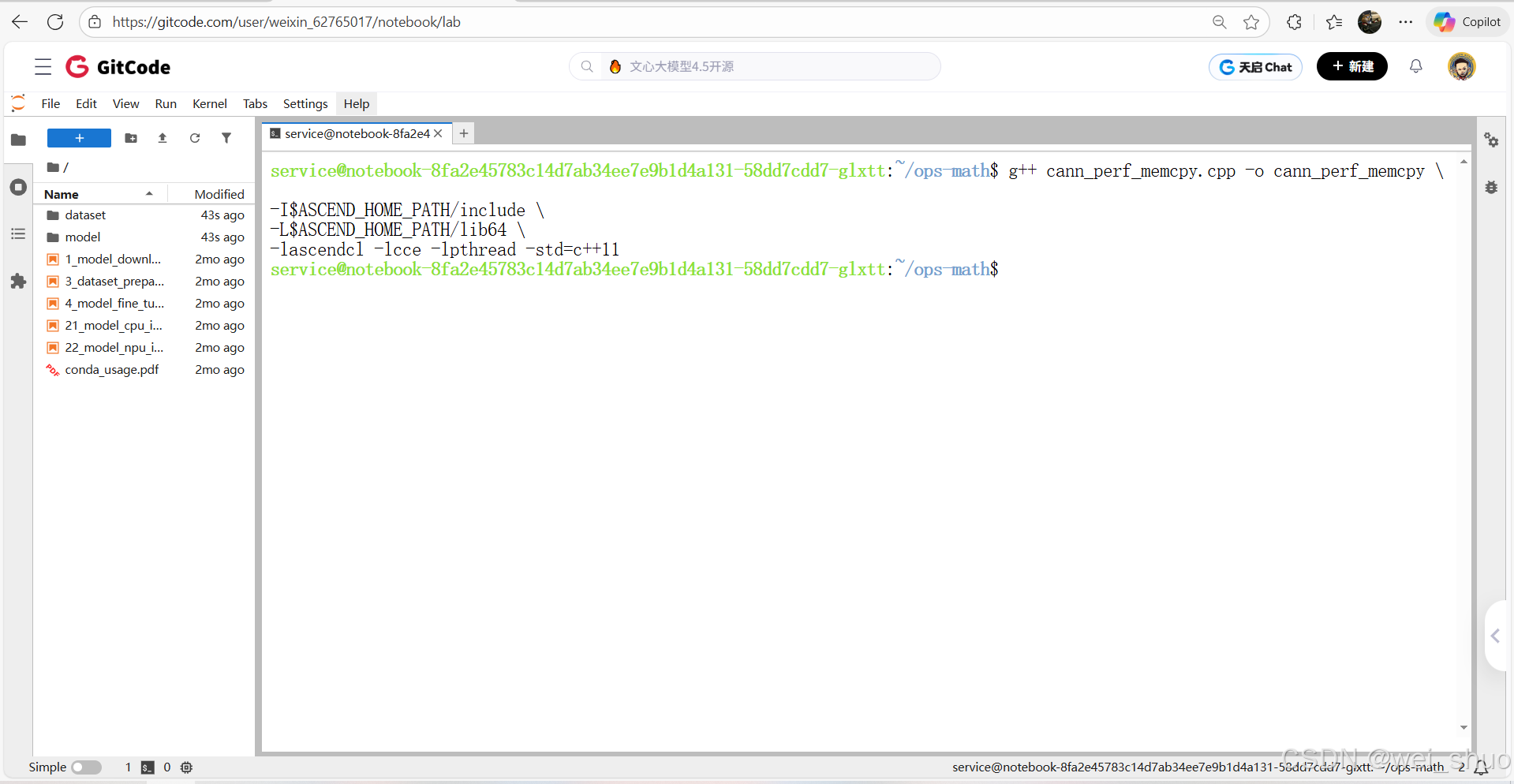Select the 3_dataset_prepa... notebook
This screenshot has height=784, width=1514.
coord(145,282)
